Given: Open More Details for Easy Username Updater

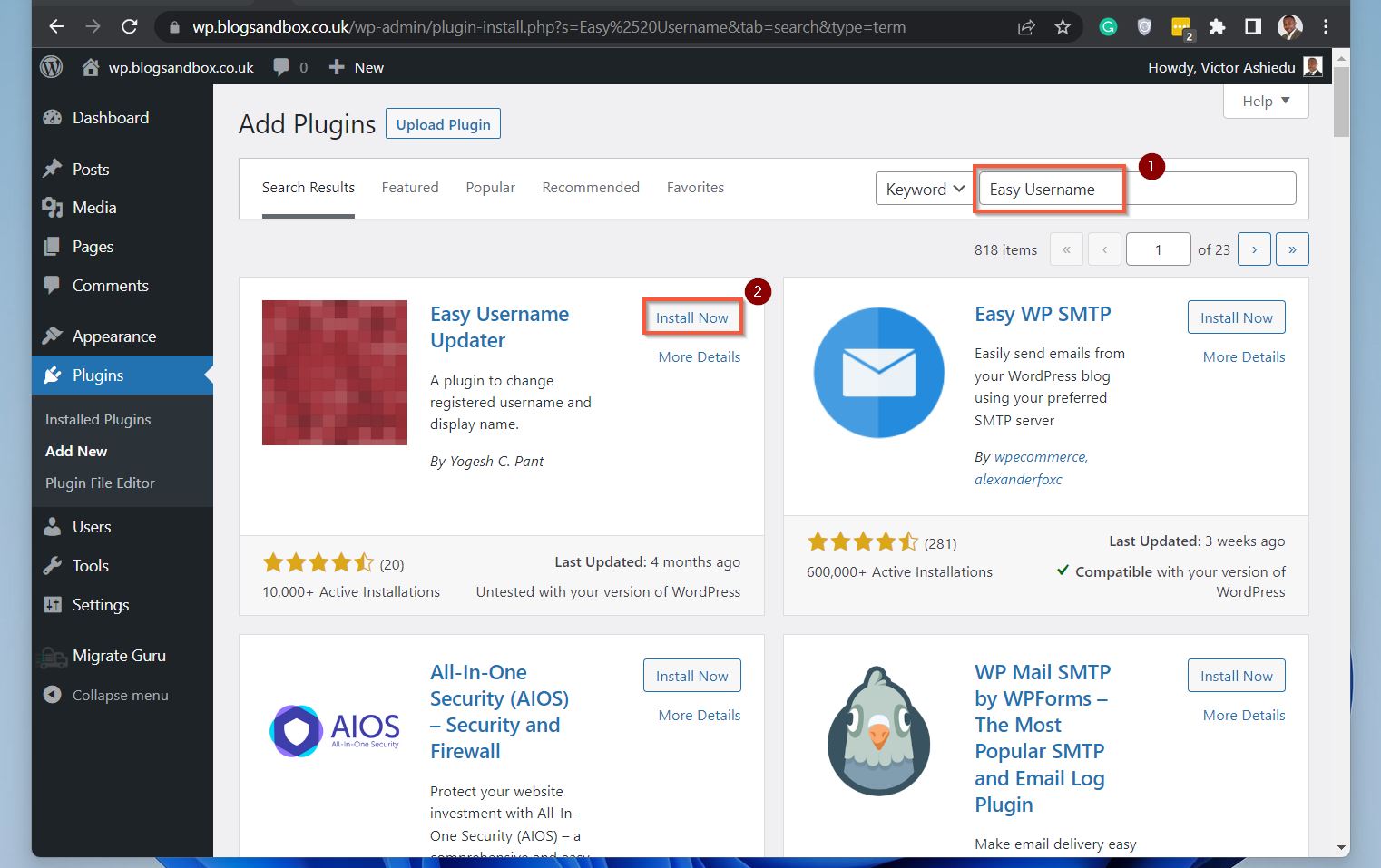Looking at the screenshot, I should (700, 357).
